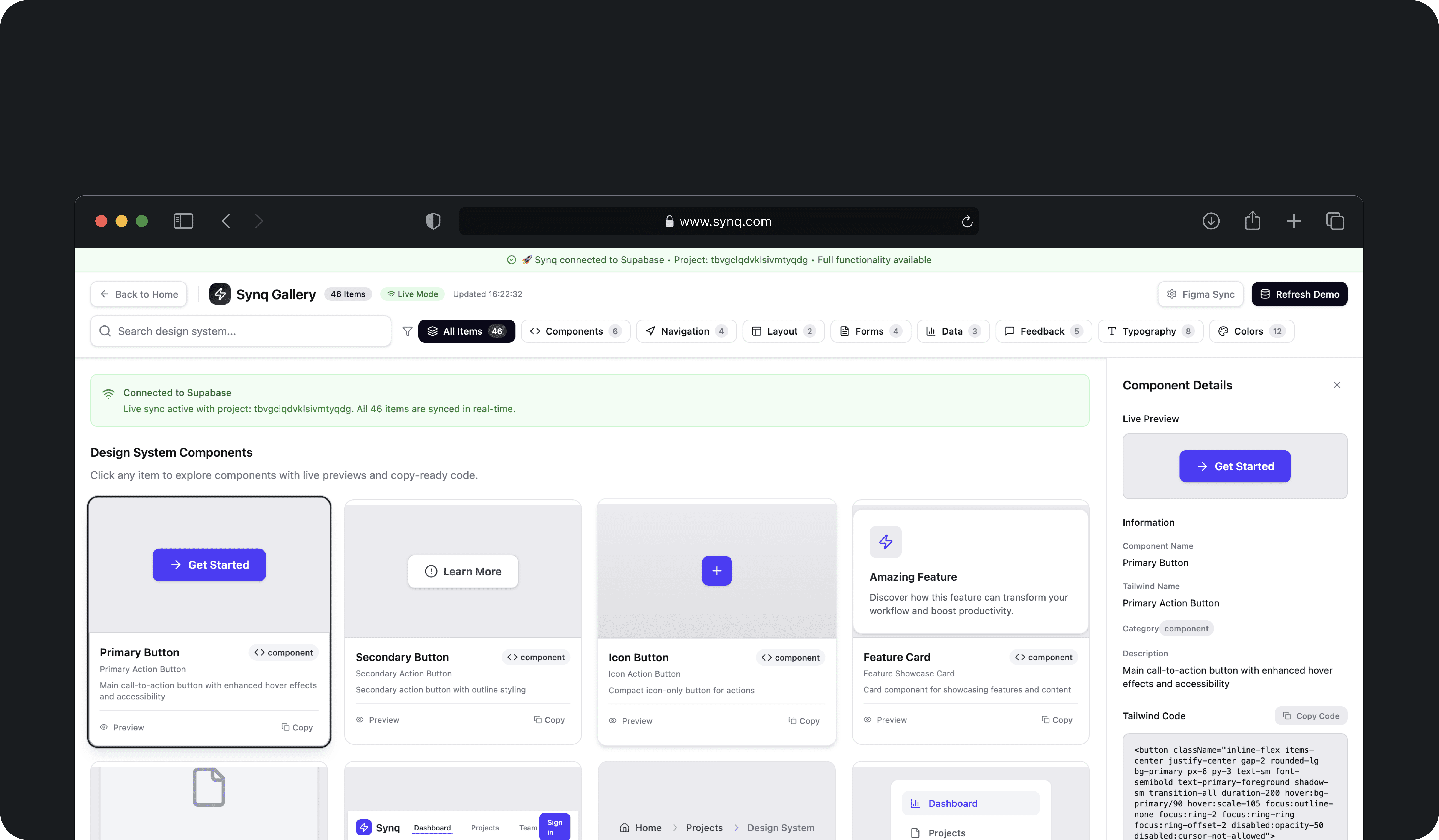Toggle the Live Mode badge
This screenshot has width=1439, height=840.
(x=412, y=294)
